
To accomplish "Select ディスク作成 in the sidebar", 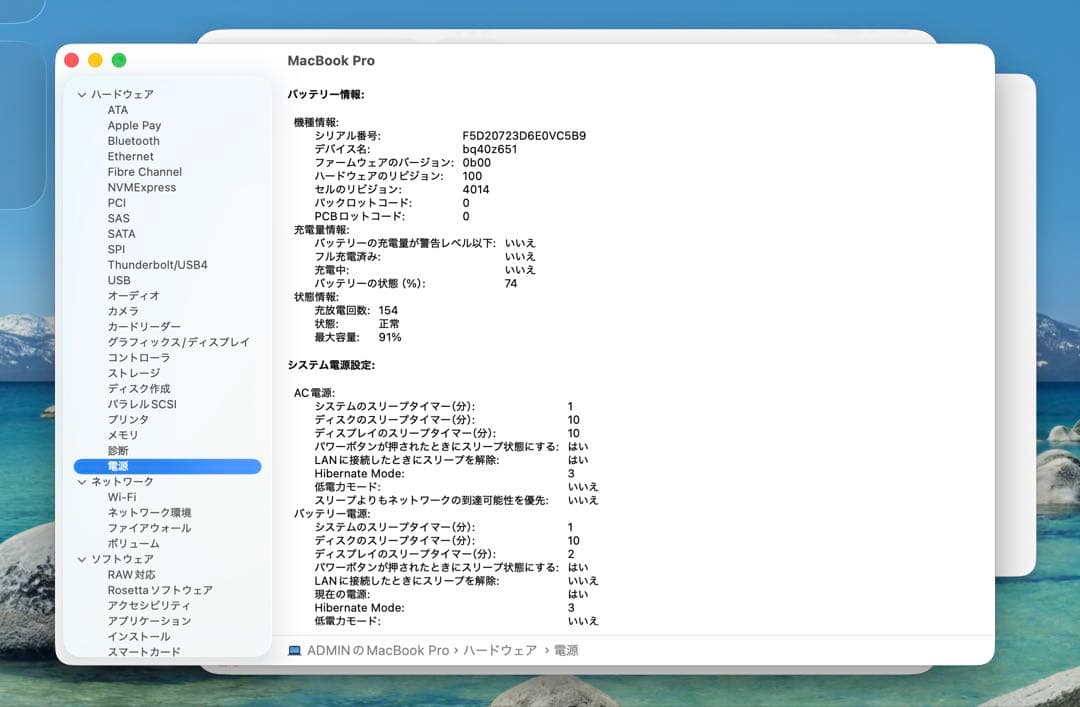I will (138, 389).
